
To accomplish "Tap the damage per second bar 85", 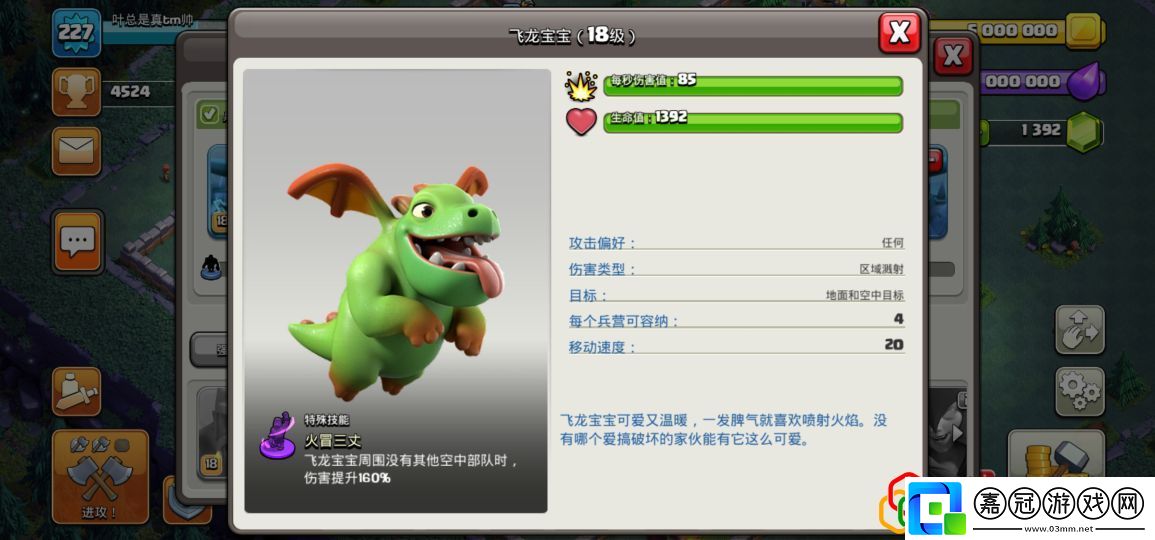I will pyautogui.click(x=753, y=85).
